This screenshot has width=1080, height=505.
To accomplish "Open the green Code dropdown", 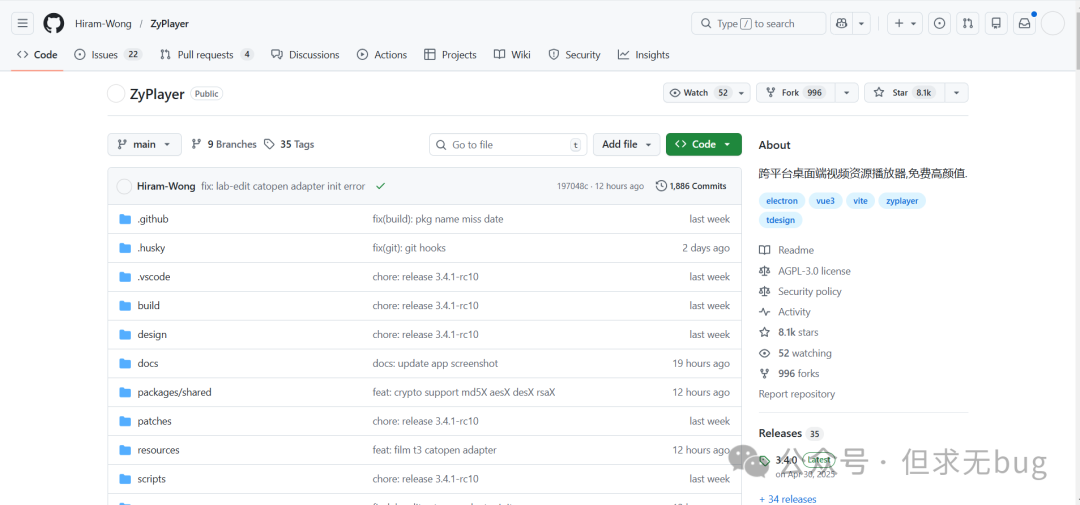I will [703, 144].
